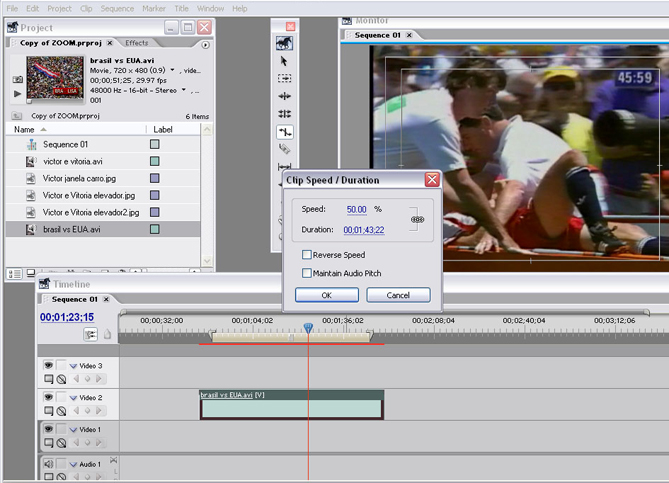The width and height of the screenshot is (669, 483).
Task: Collapse the Video 1 track triangle
Action: (73, 430)
